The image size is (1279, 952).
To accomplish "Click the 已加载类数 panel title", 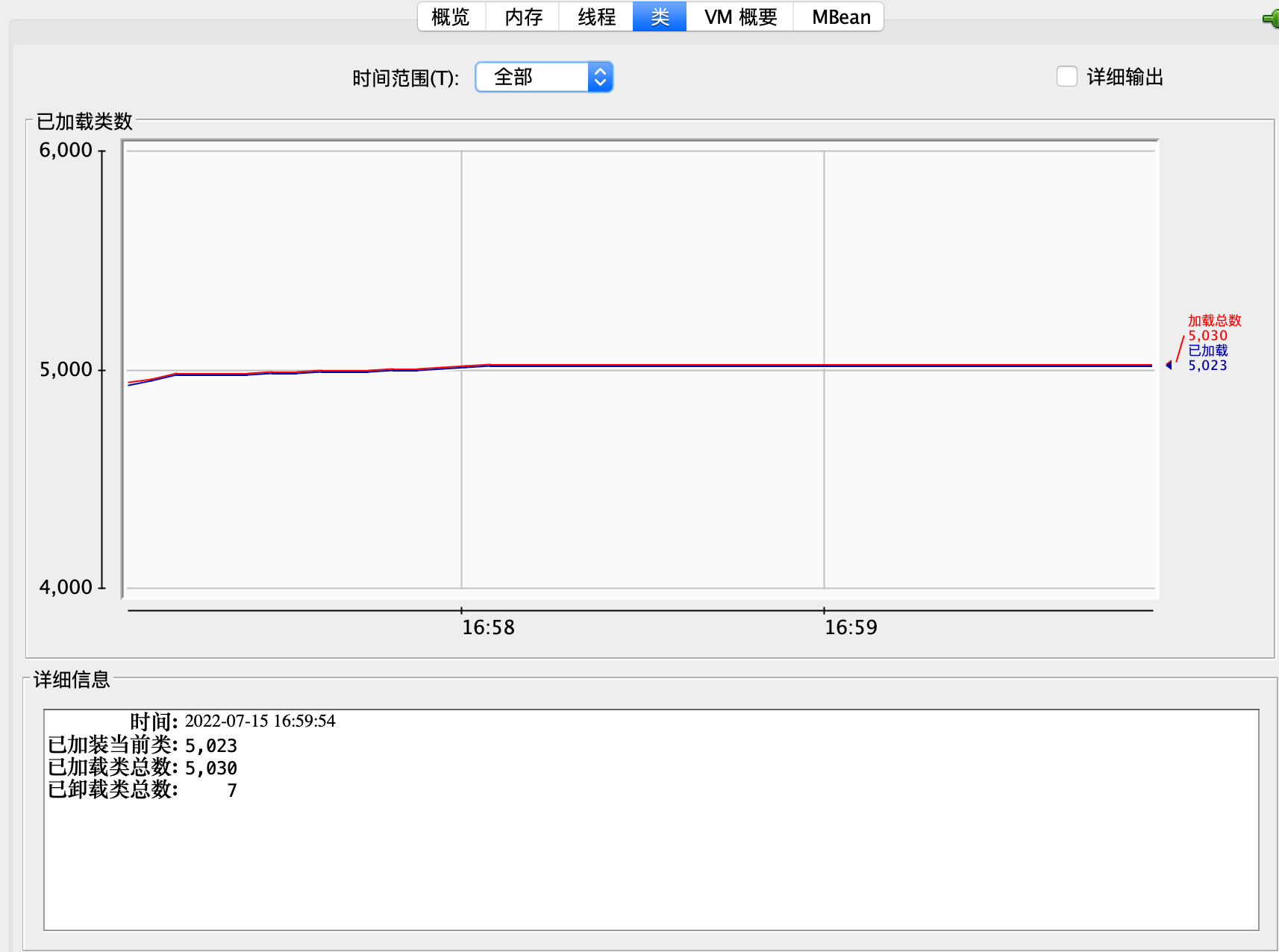I will click(x=84, y=121).
